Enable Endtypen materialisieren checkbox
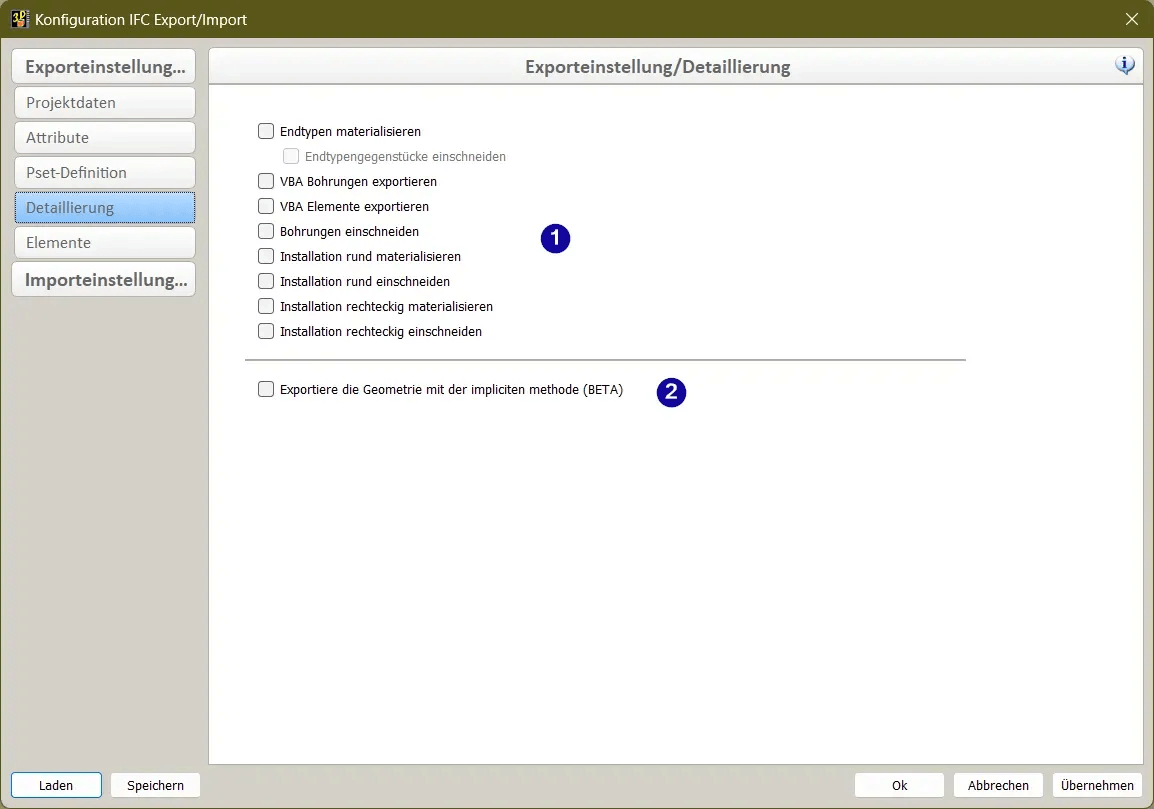The image size is (1154, 809). [266, 131]
